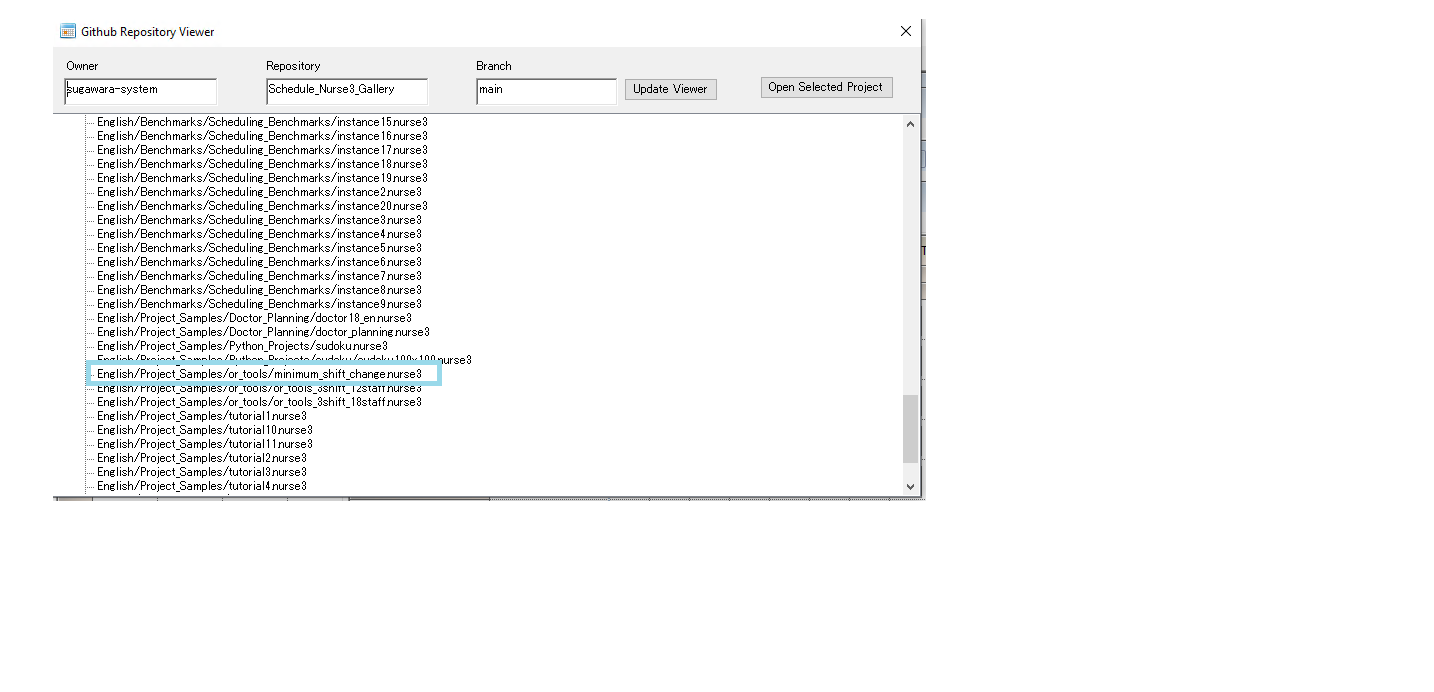Select the tutorial1.nurse3 project sample

pos(202,416)
